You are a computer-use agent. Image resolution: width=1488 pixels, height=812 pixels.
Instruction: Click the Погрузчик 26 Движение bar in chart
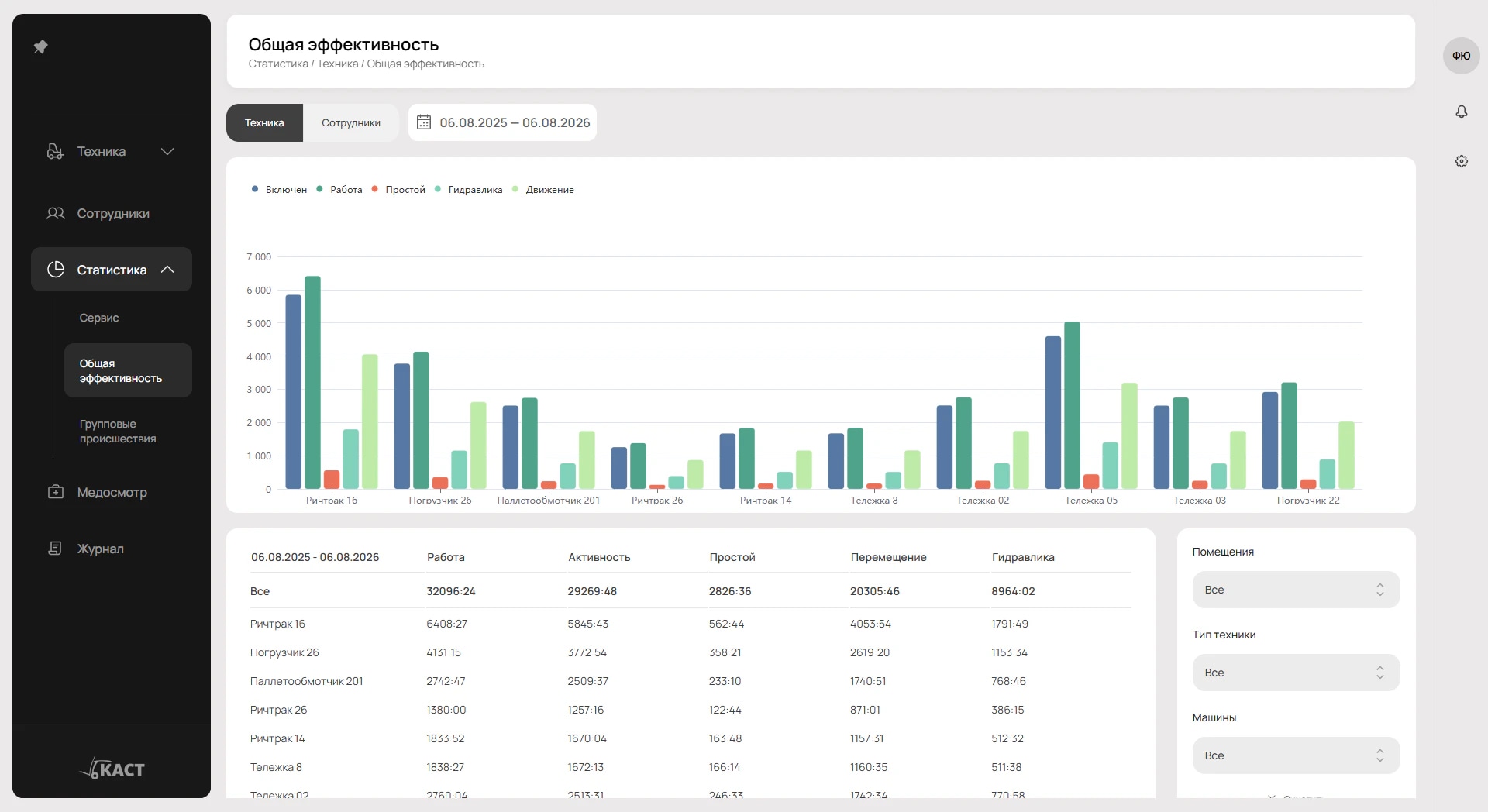478,446
